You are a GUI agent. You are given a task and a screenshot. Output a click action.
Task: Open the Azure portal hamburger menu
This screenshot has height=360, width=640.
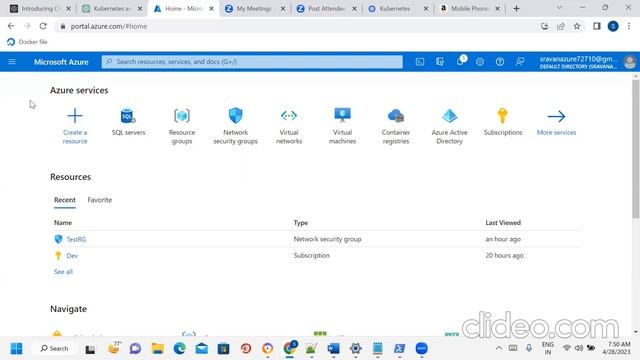[12, 62]
